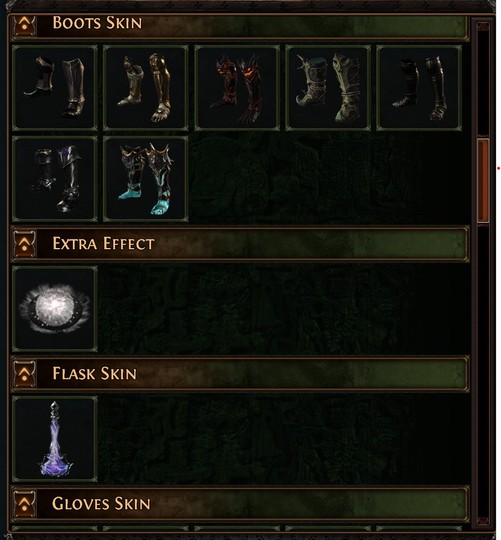Collapse the Boots Skin section
The width and height of the screenshot is (501, 540).
[x=24, y=24]
